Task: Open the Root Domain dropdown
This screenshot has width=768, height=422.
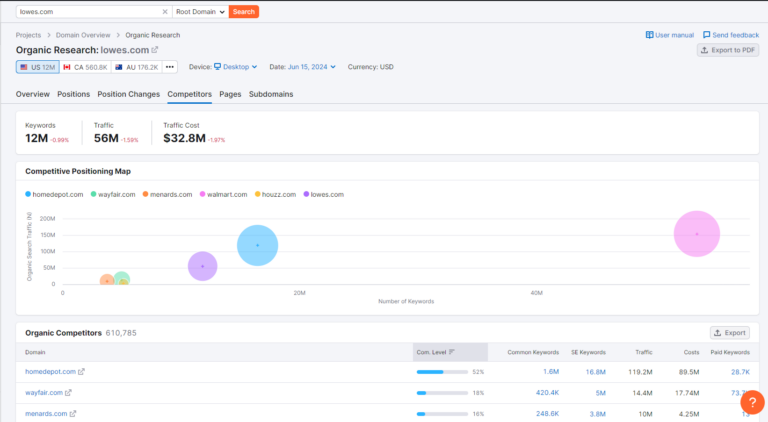Action: pos(200,12)
